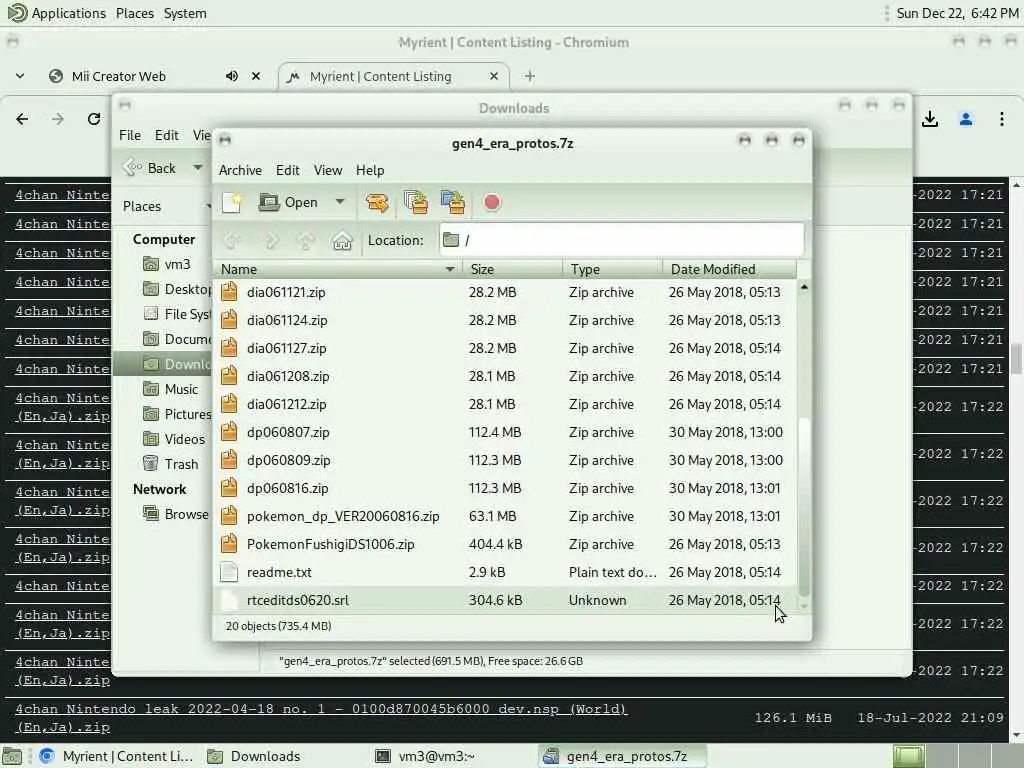Click the archive file list scrollbar
The width and height of the screenshot is (1024, 768).
[804, 507]
